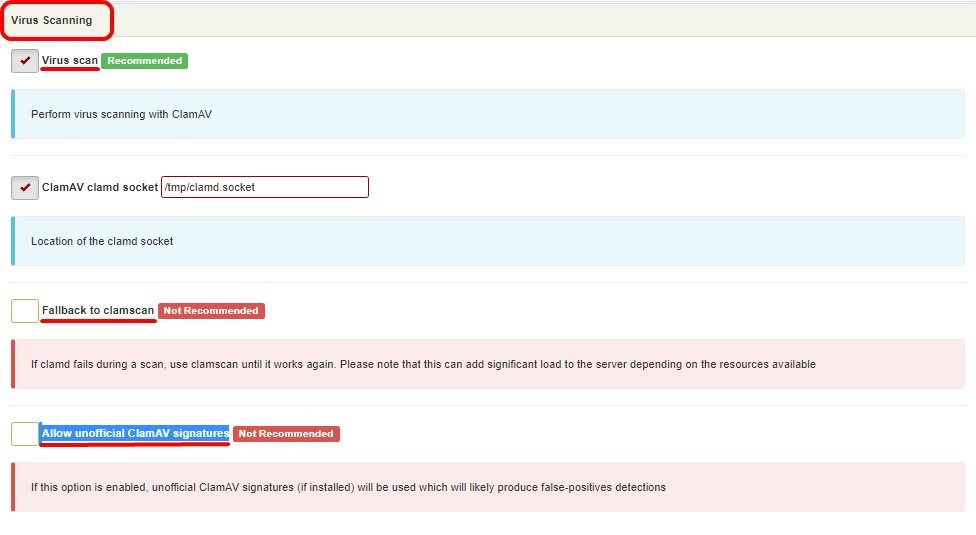Click the green Recommended badge
This screenshot has width=976, height=535.
144,61
